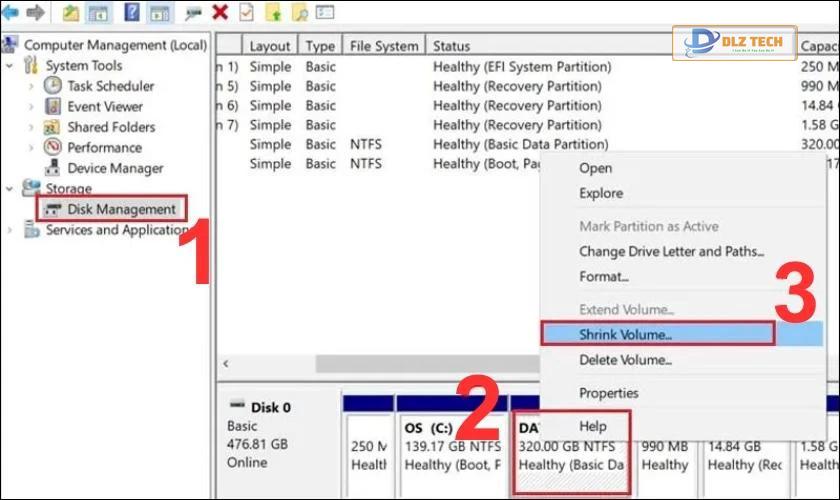The image size is (840, 500).
Task: Open Properties from the context menu
Action: pos(609,393)
